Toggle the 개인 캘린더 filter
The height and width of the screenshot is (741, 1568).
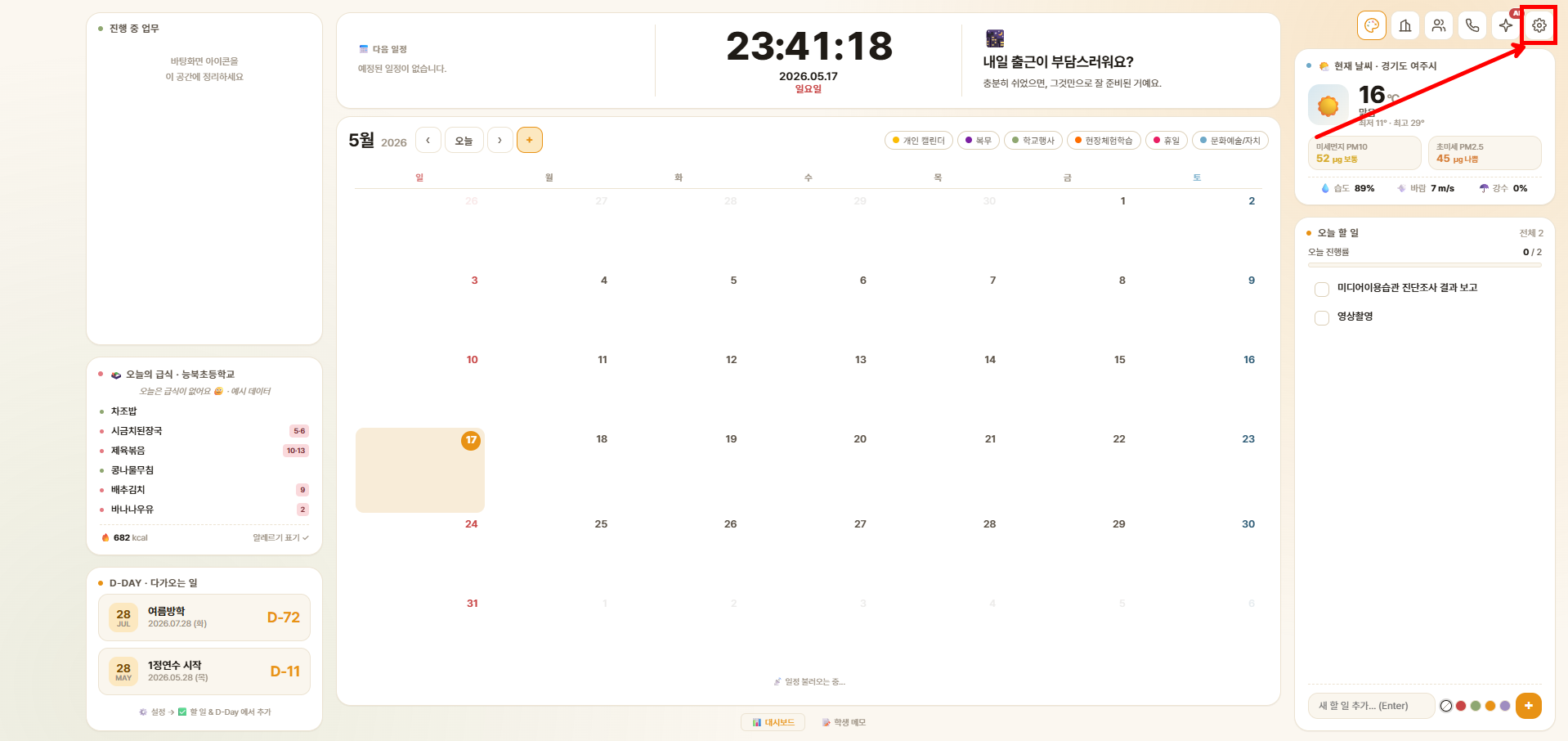tap(919, 141)
